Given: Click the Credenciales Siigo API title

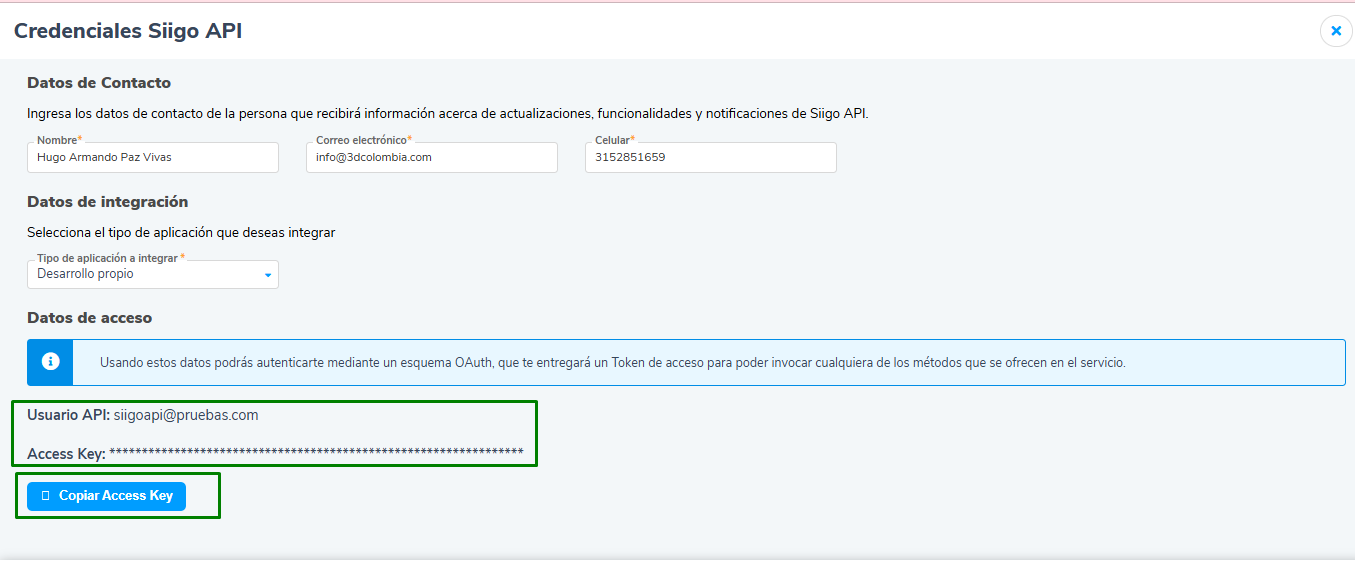Looking at the screenshot, I should click(x=128, y=31).
